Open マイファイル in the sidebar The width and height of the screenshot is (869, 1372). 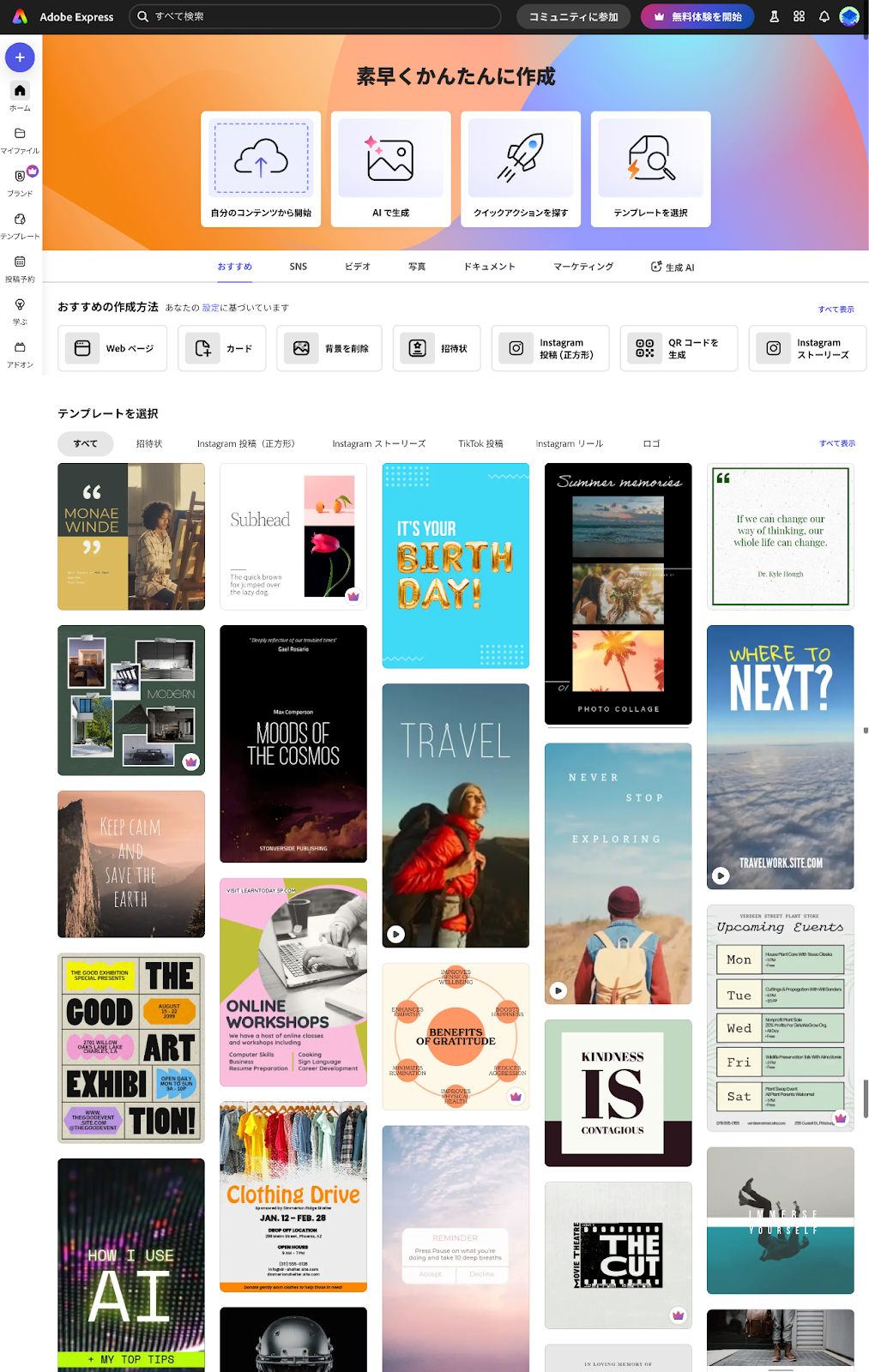[x=20, y=139]
